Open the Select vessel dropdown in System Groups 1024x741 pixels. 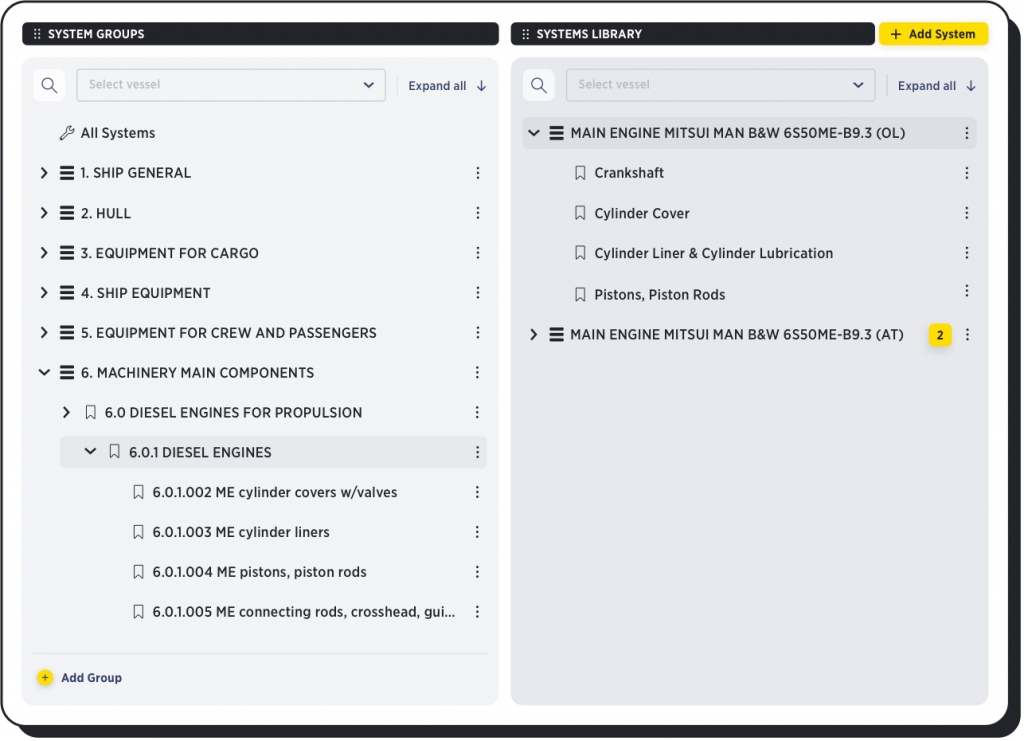click(x=231, y=85)
